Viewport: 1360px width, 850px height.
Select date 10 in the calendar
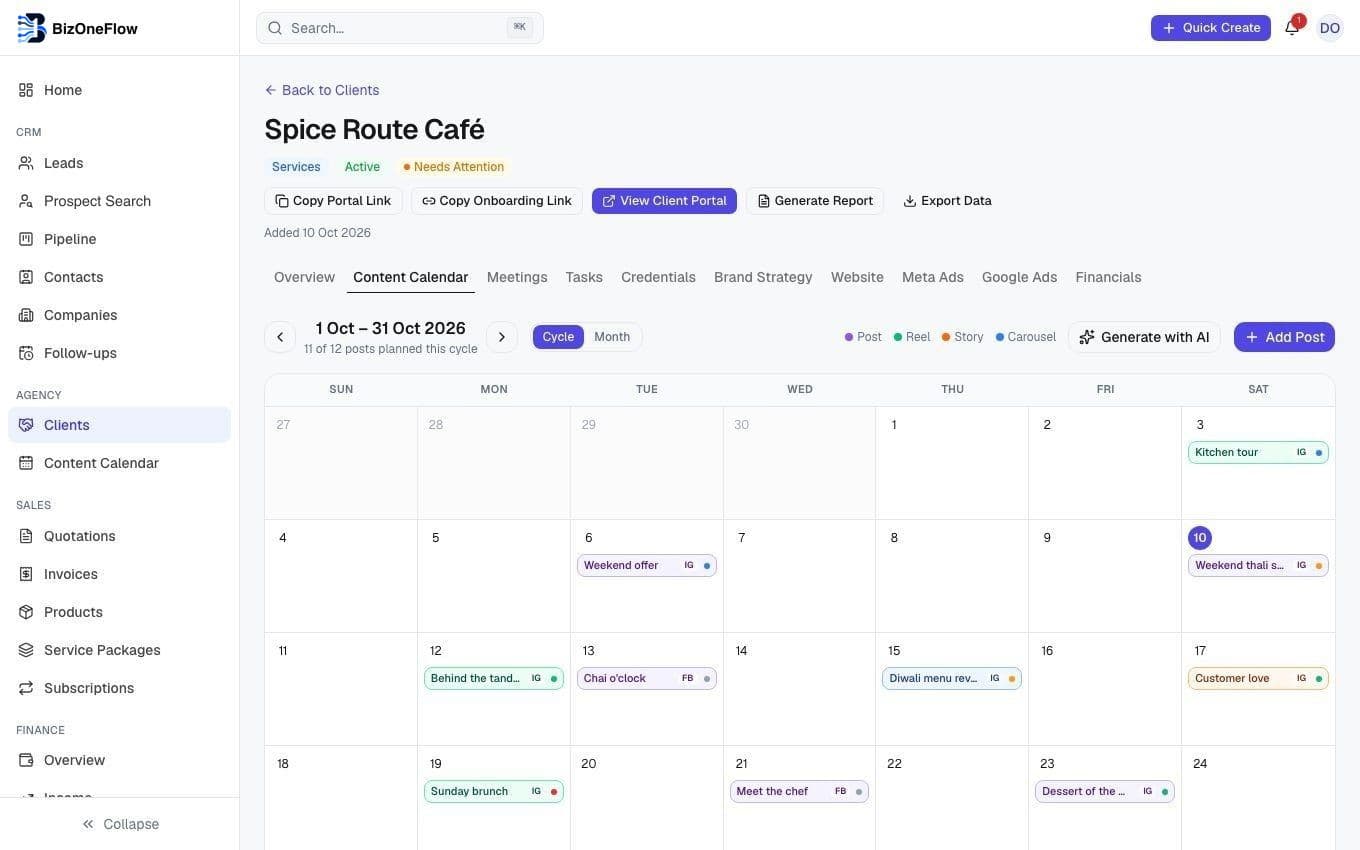[1200, 538]
